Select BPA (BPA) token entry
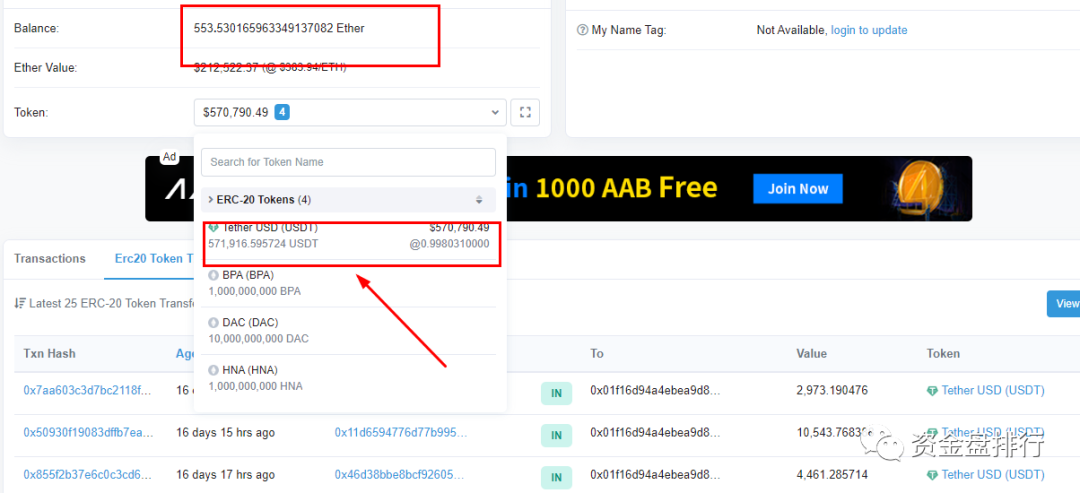1080x493 pixels. click(349, 282)
